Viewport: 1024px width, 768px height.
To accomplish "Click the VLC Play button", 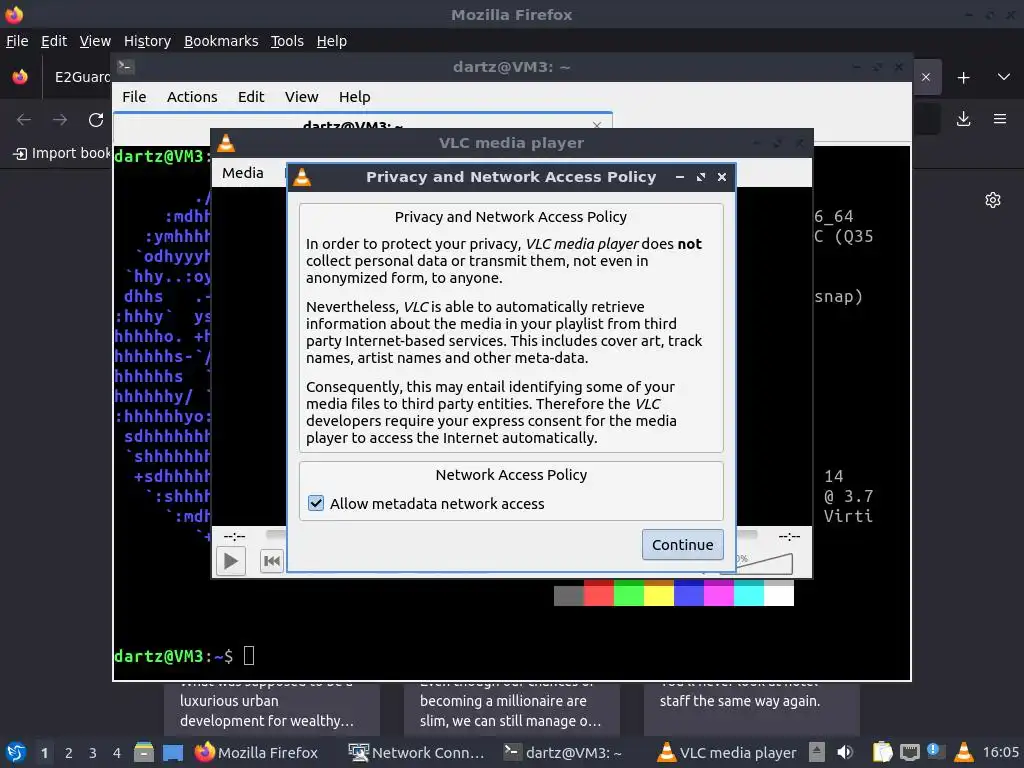I will click(231, 560).
